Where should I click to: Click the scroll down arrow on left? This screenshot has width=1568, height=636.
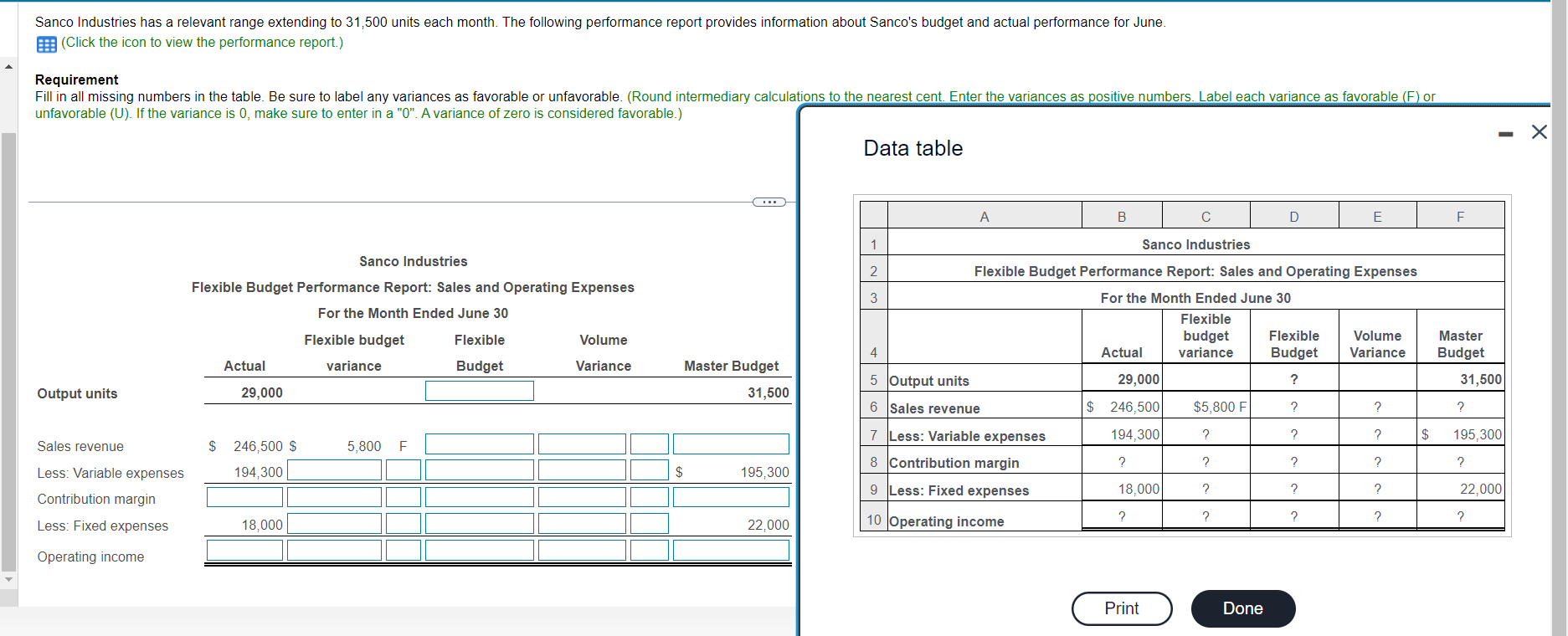pos(8,579)
